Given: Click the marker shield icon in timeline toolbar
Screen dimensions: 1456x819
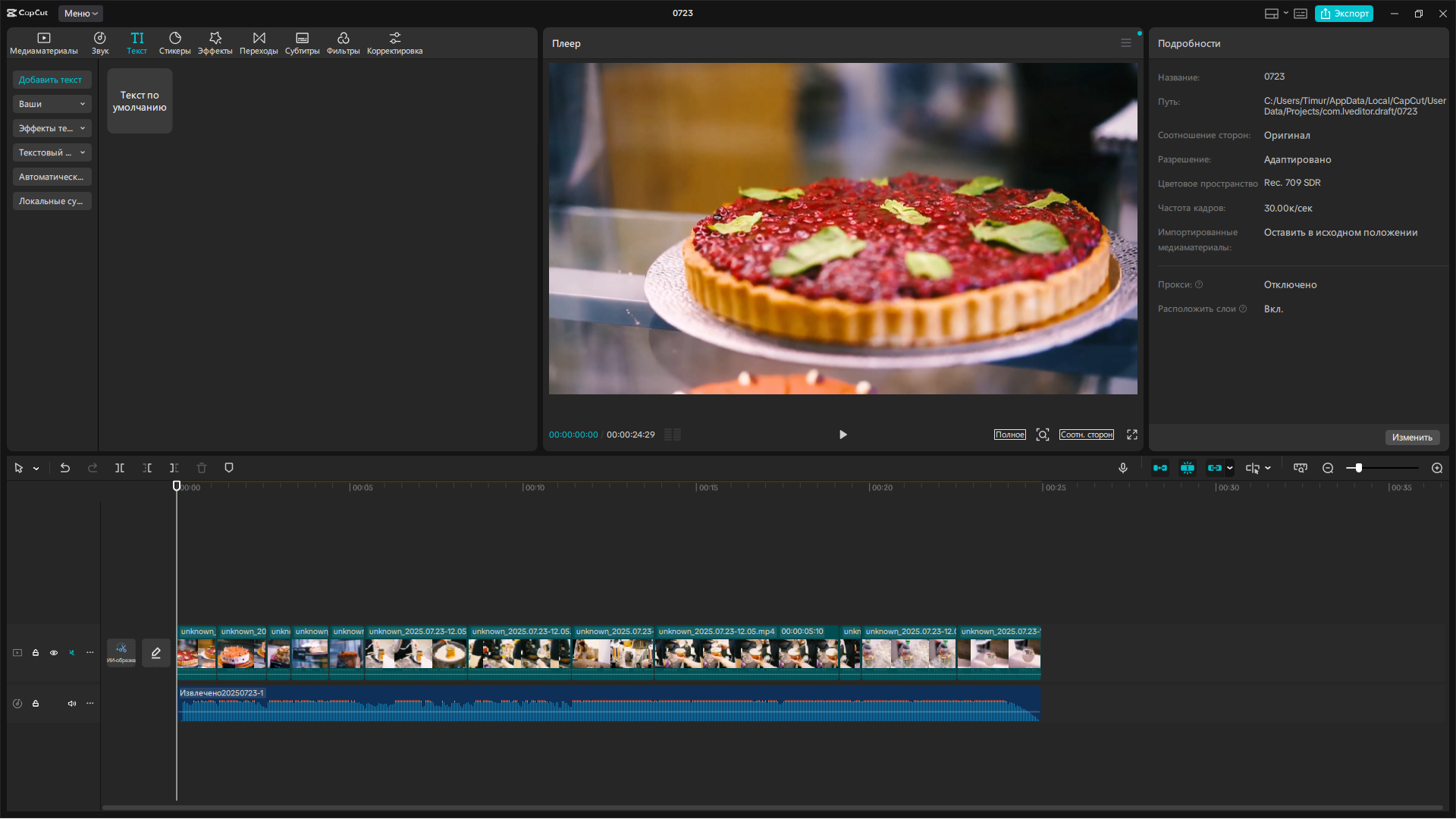Looking at the screenshot, I should (x=229, y=468).
